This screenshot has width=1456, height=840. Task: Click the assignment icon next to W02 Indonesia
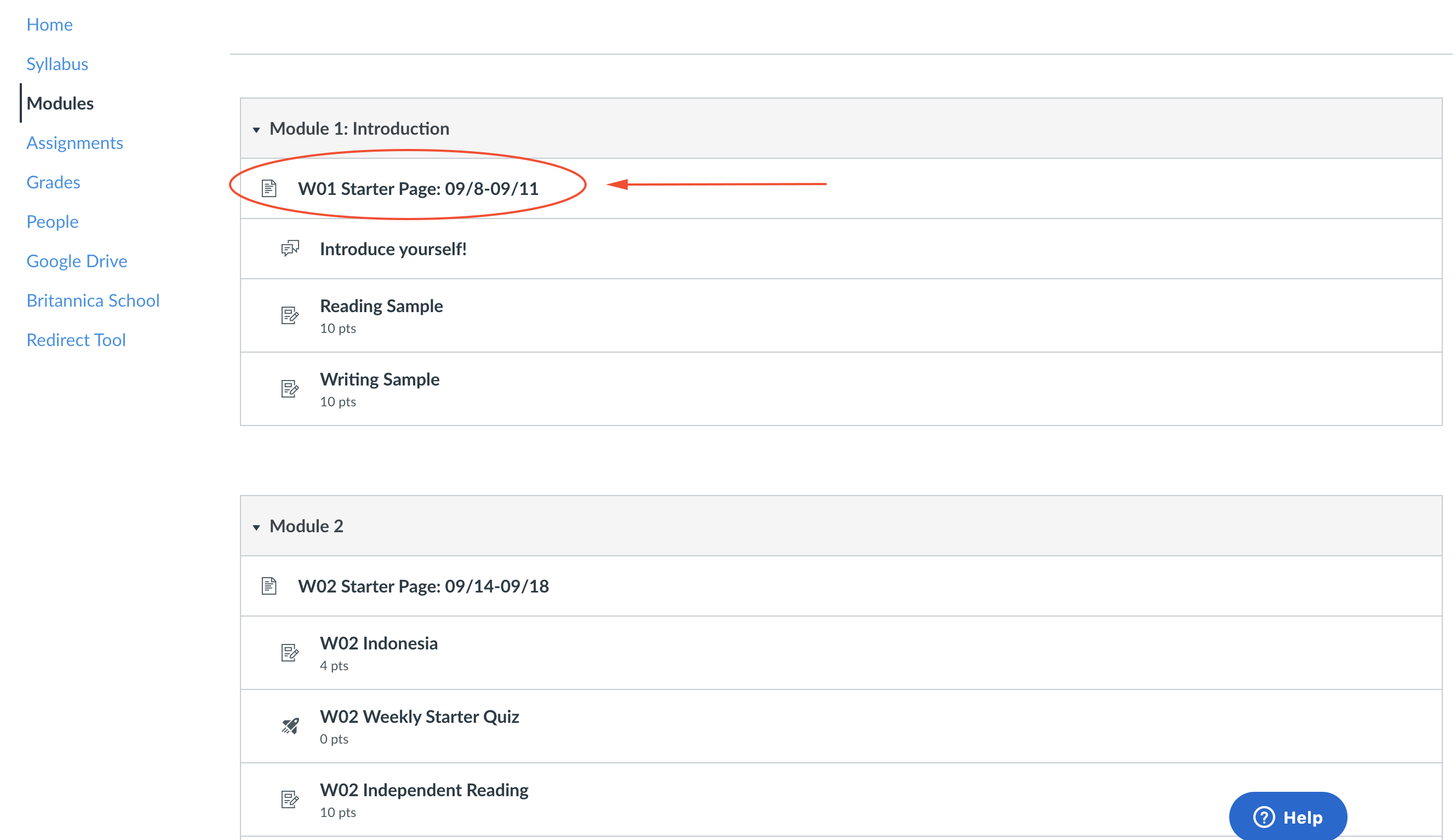click(x=290, y=653)
